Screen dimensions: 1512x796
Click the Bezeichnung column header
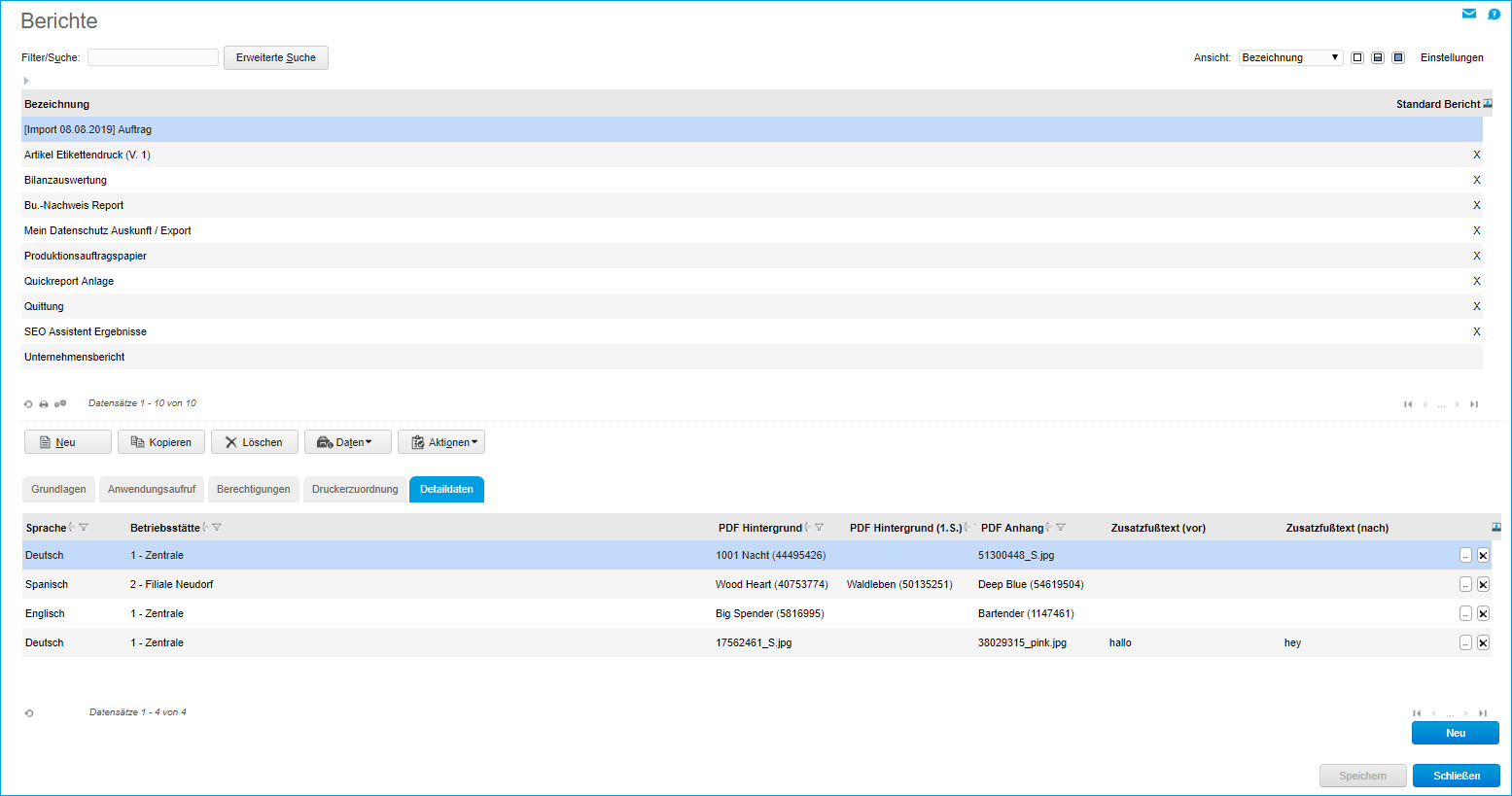pos(56,104)
